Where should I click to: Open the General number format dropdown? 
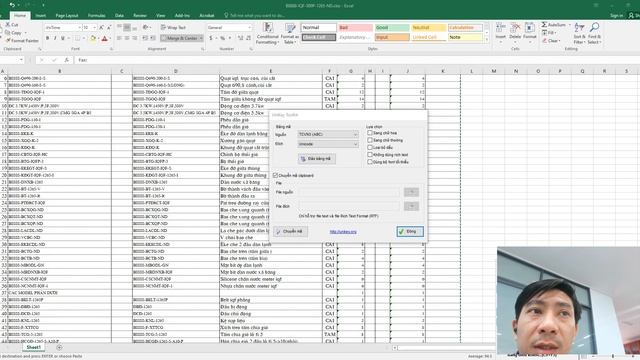point(250,27)
